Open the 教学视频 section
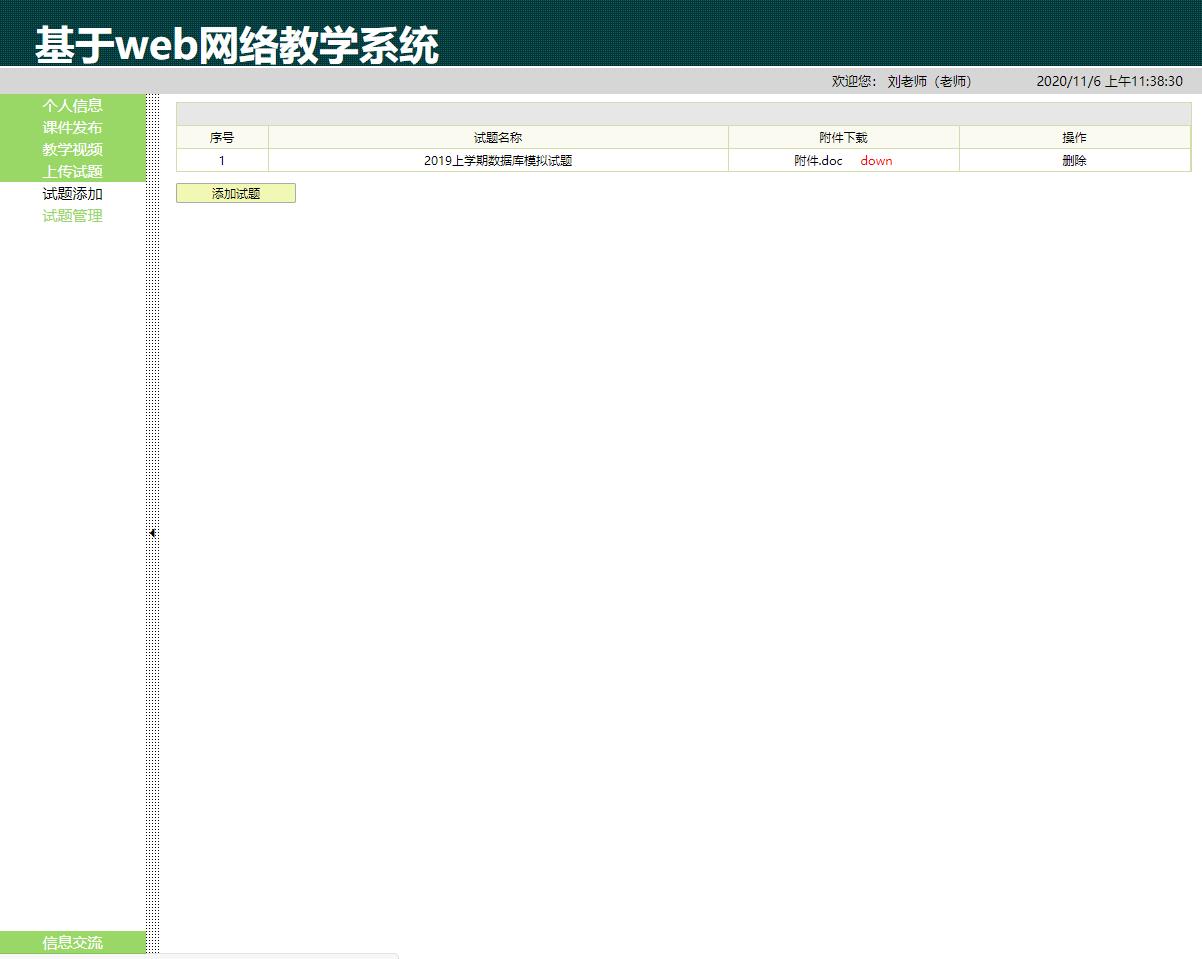This screenshot has width=1202, height=959. [x=71, y=150]
